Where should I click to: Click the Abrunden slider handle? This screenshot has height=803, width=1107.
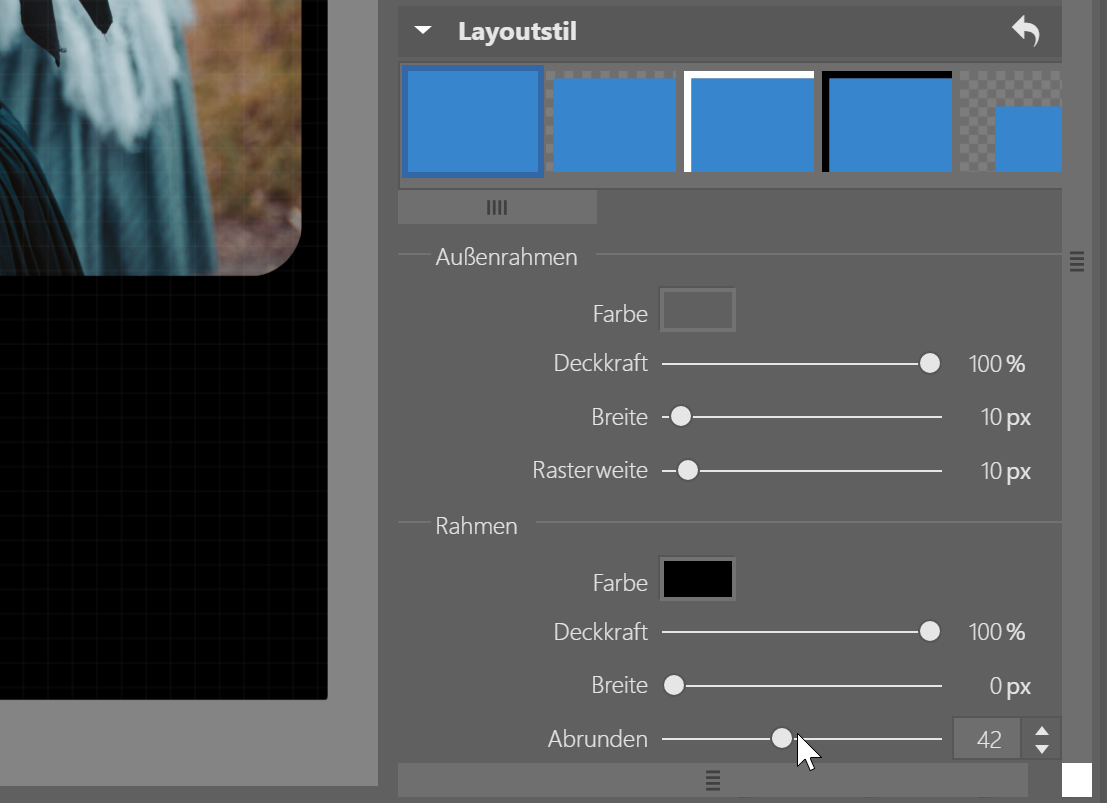click(x=782, y=739)
